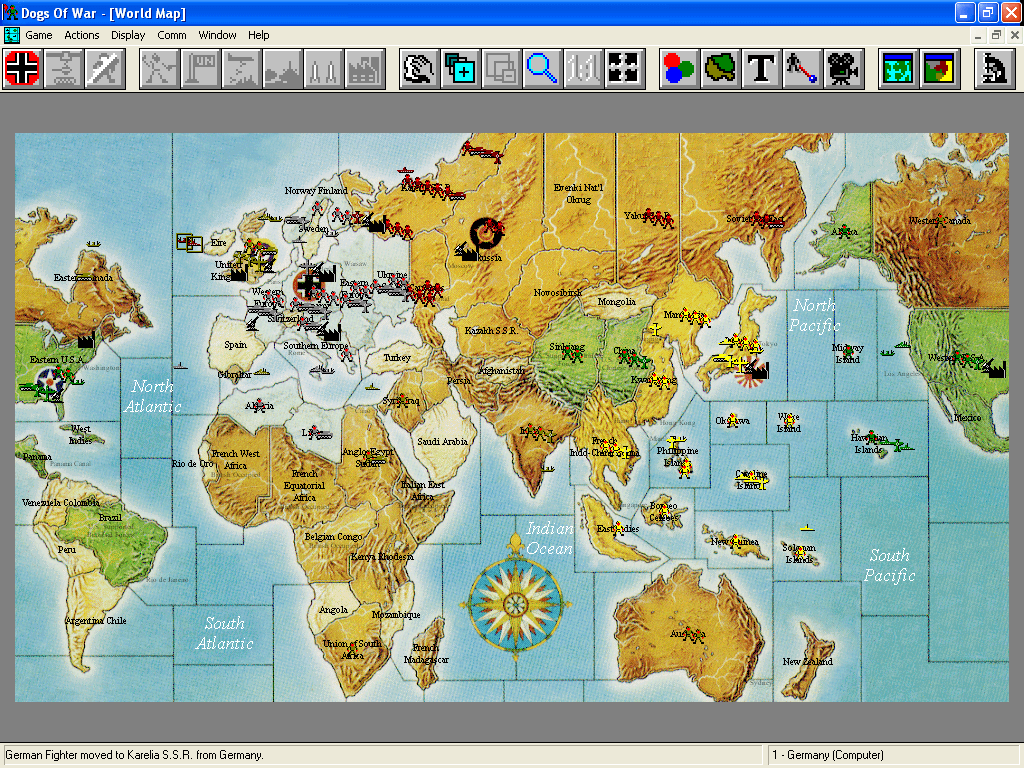Click the hand-on-globe toolbar icon
This screenshot has width=1024, height=768.
tap(419, 69)
